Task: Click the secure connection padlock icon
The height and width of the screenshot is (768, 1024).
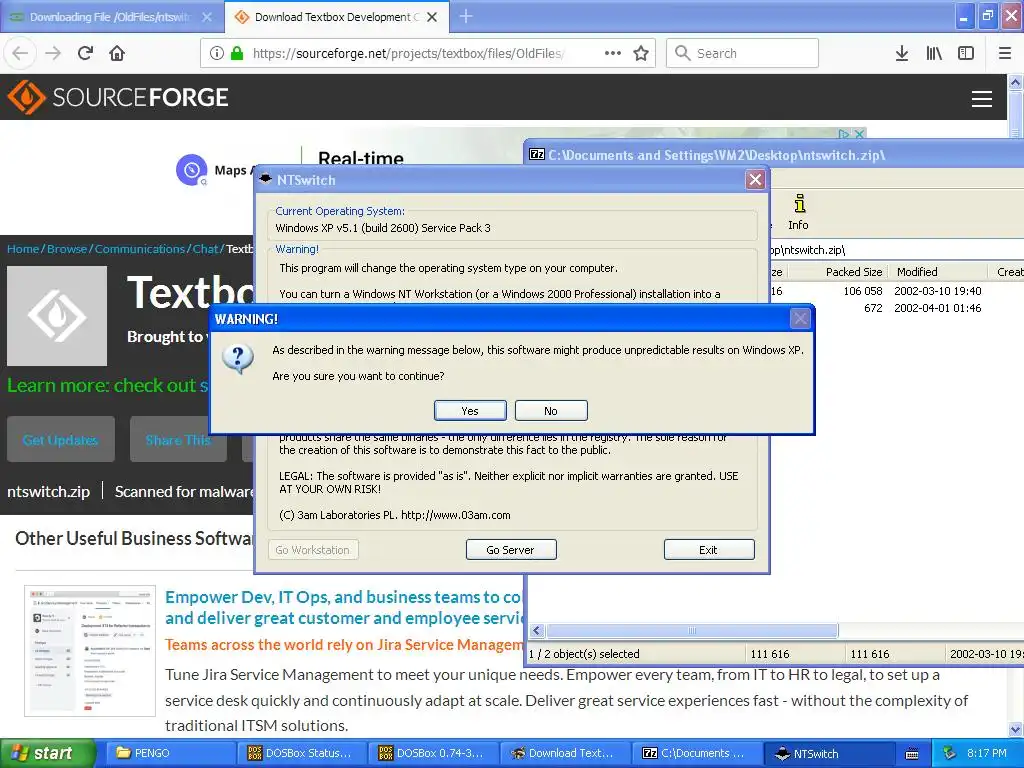Action: coord(237,53)
